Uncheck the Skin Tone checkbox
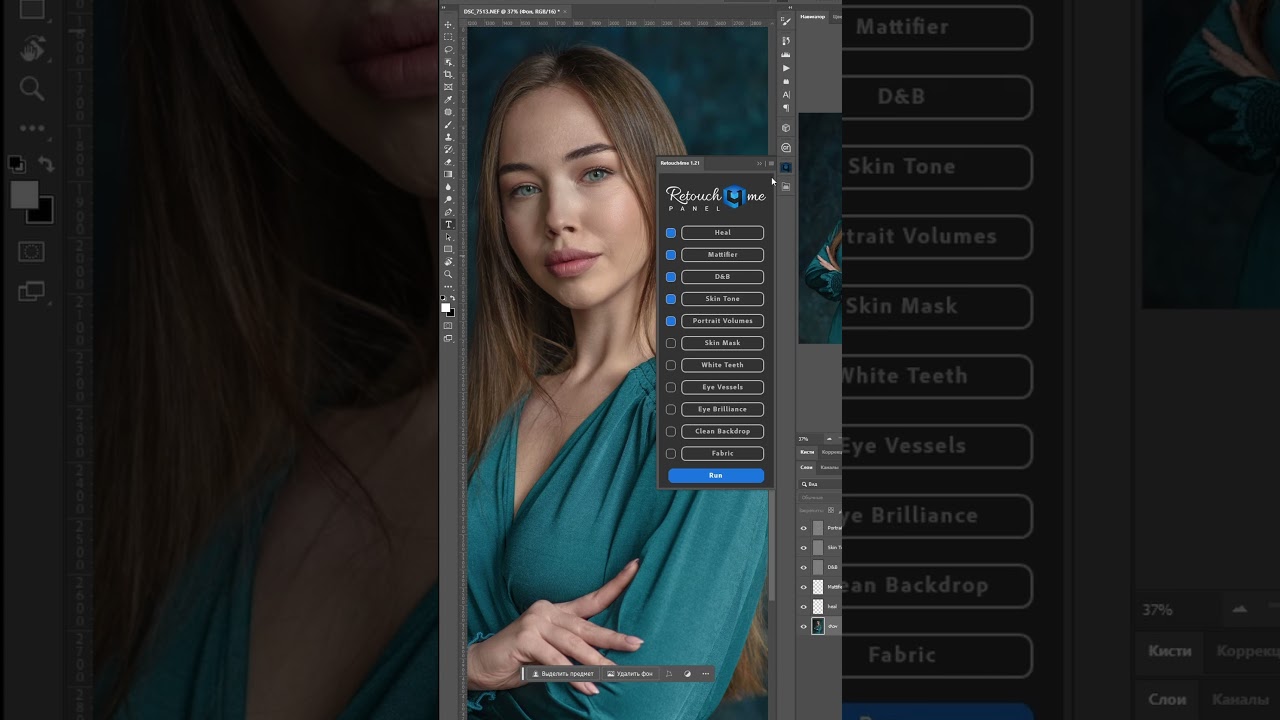Viewport: 1280px width, 720px height. [x=671, y=299]
